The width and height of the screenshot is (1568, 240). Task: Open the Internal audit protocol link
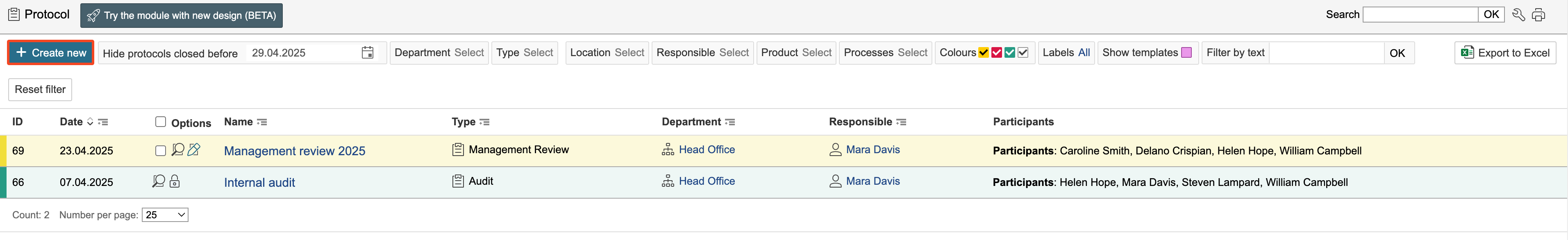pyautogui.click(x=259, y=182)
